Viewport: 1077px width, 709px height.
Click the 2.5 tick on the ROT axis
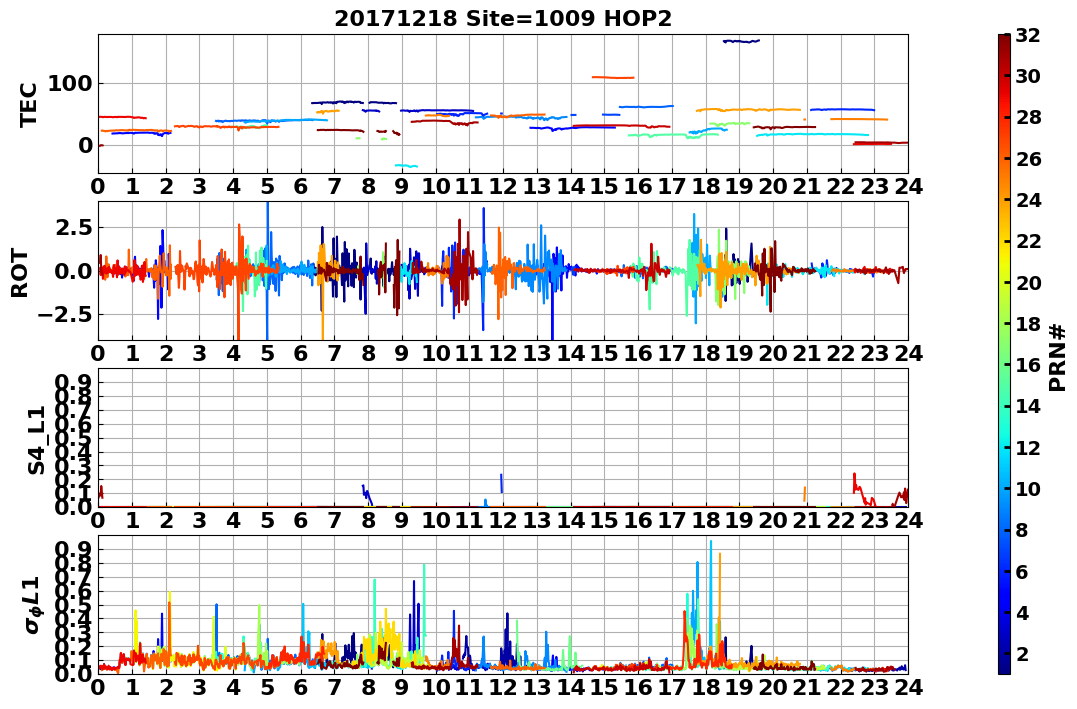point(74,227)
